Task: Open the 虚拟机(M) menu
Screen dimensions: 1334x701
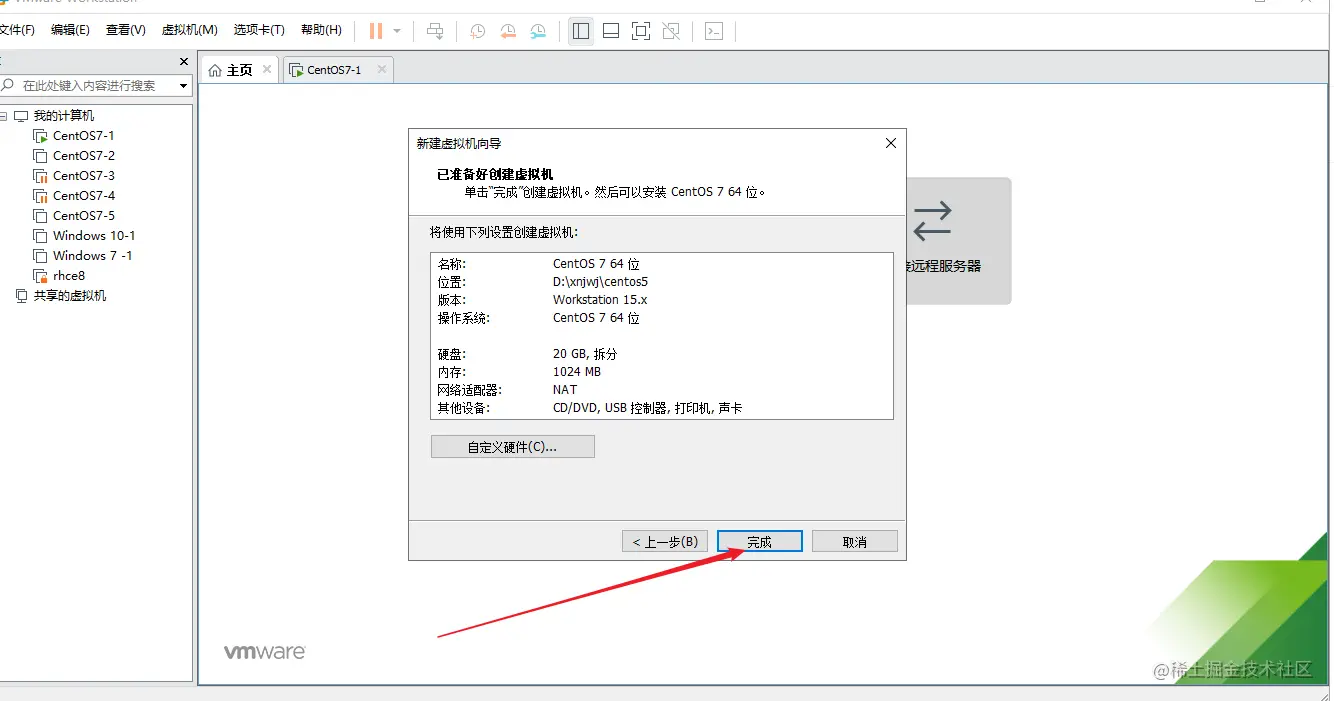Action: coord(189,30)
